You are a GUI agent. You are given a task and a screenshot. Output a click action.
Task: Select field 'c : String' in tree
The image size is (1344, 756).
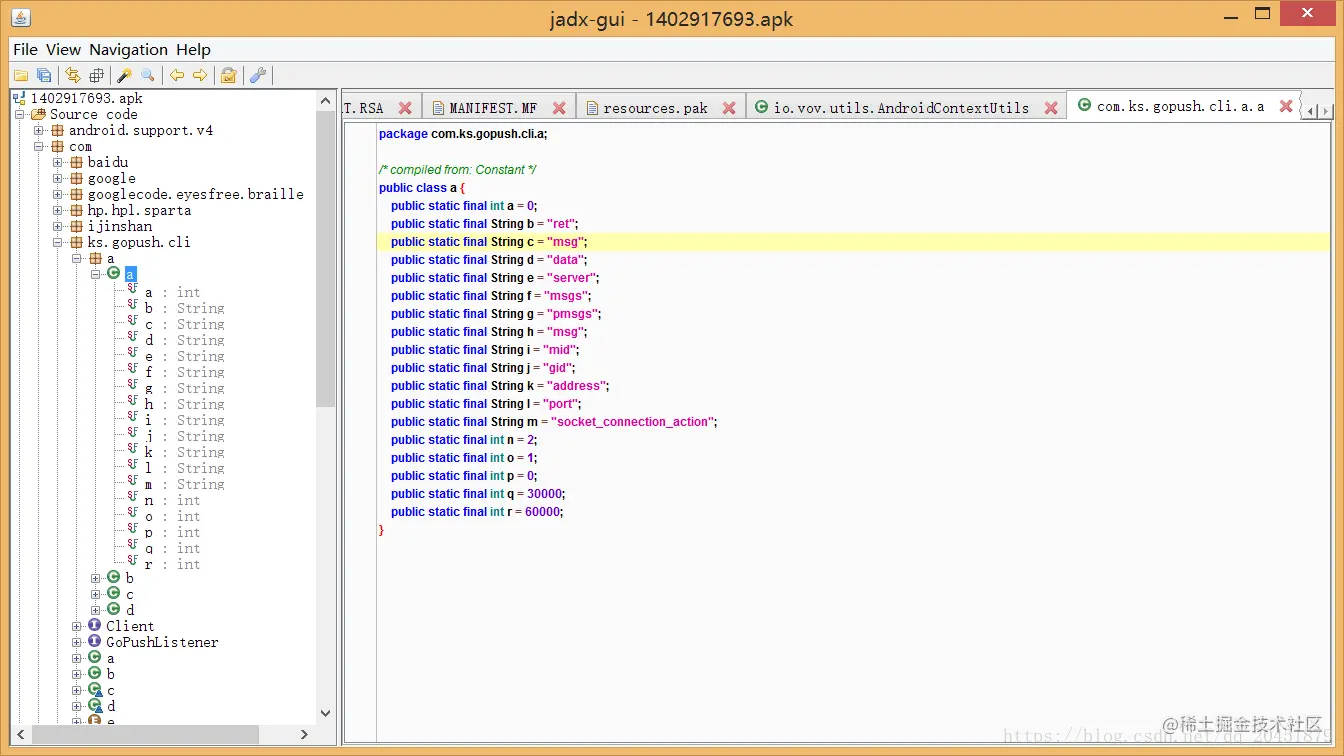click(x=184, y=324)
